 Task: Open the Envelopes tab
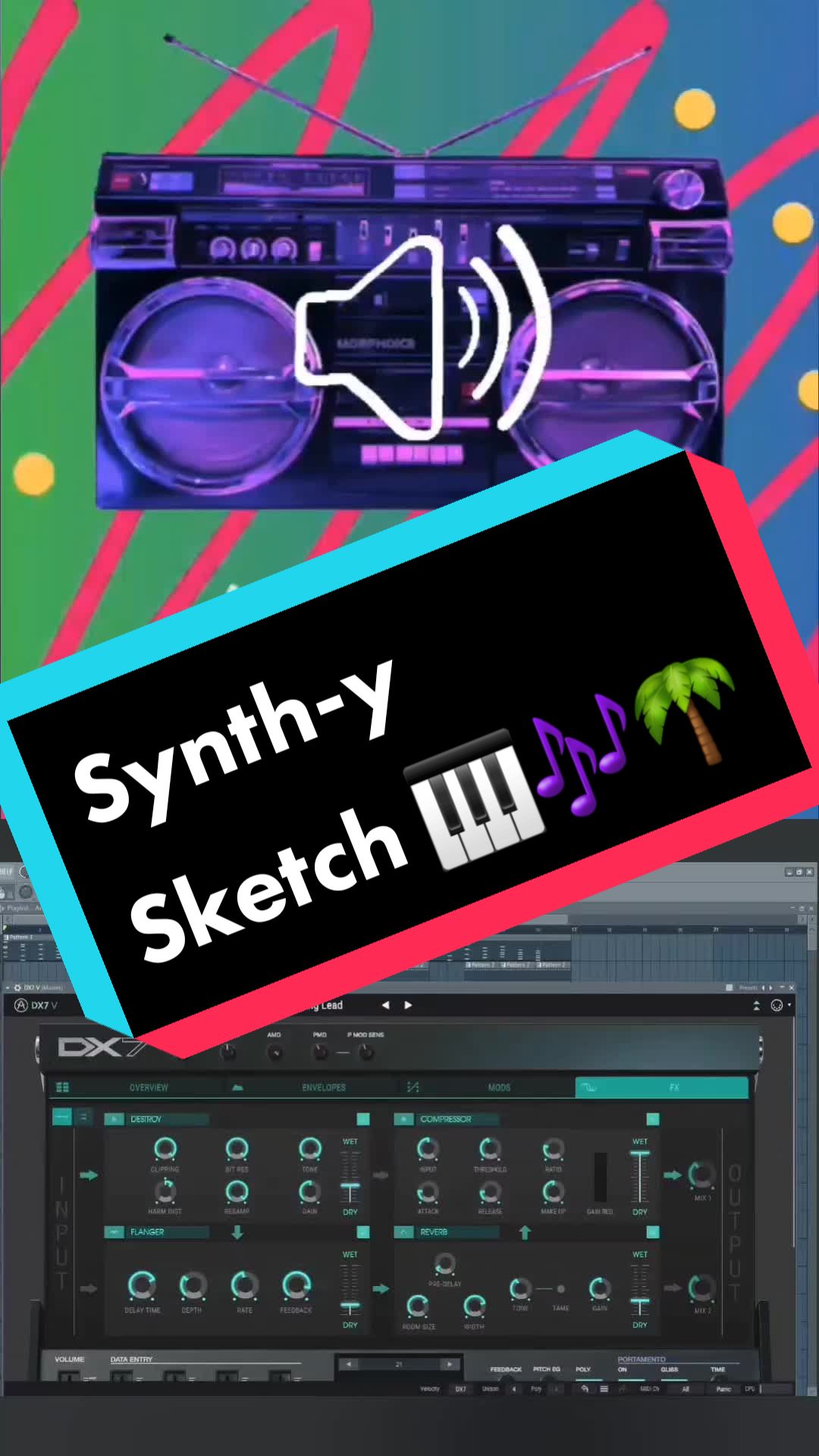pos(313,1087)
